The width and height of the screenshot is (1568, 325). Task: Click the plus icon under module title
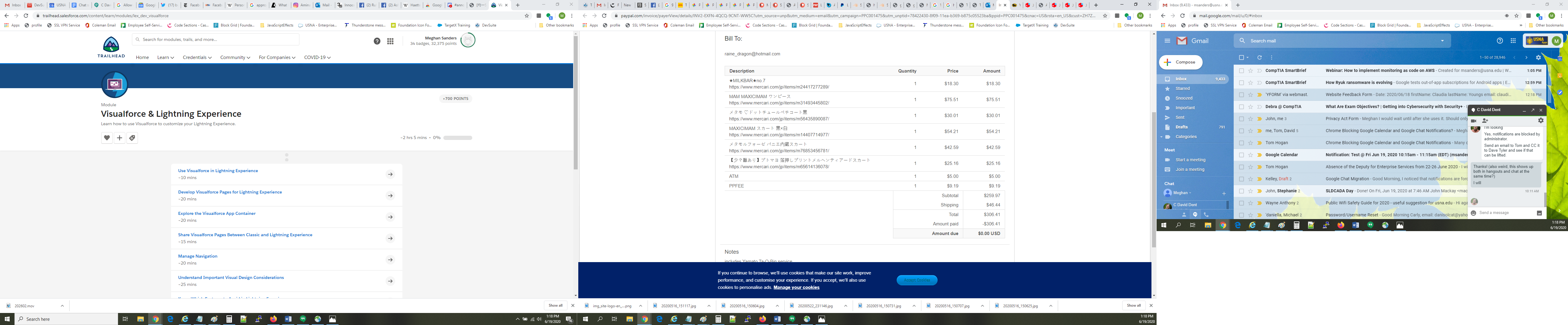pos(119,138)
